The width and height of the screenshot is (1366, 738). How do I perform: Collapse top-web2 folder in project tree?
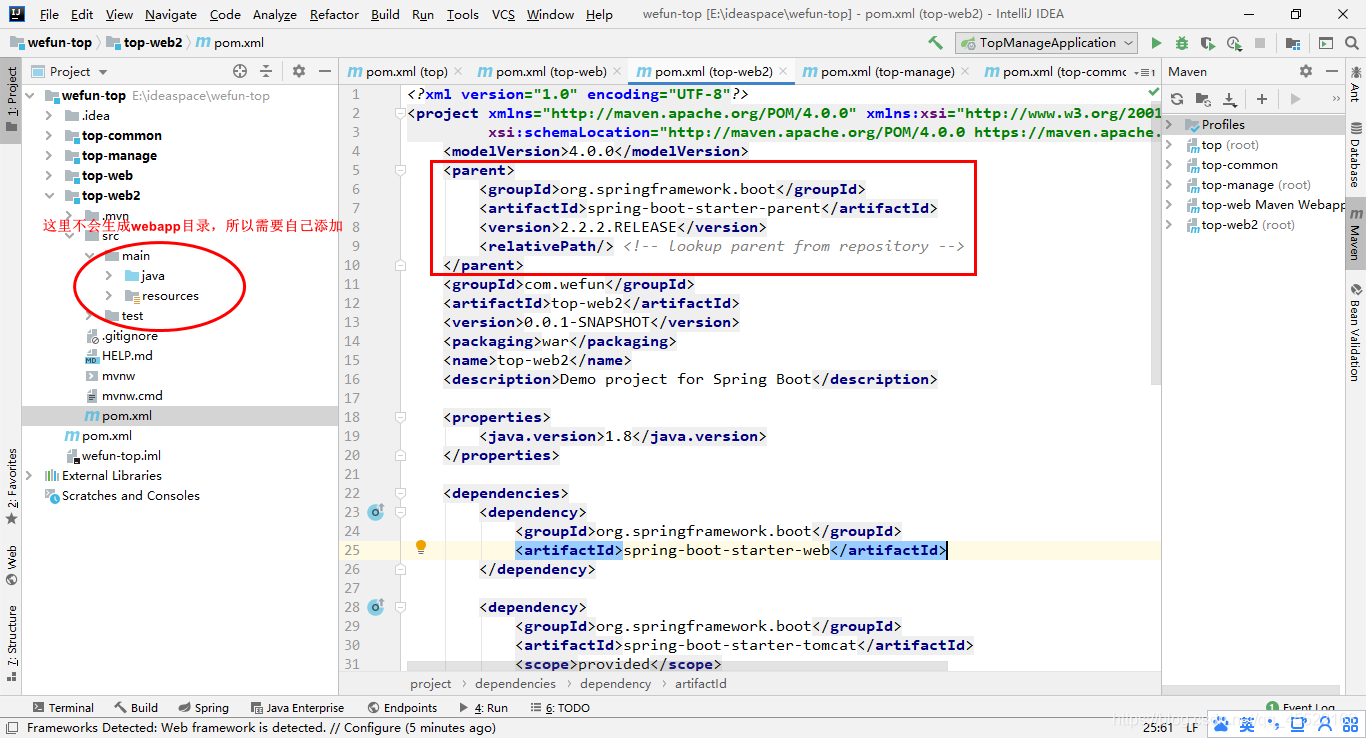[49, 196]
